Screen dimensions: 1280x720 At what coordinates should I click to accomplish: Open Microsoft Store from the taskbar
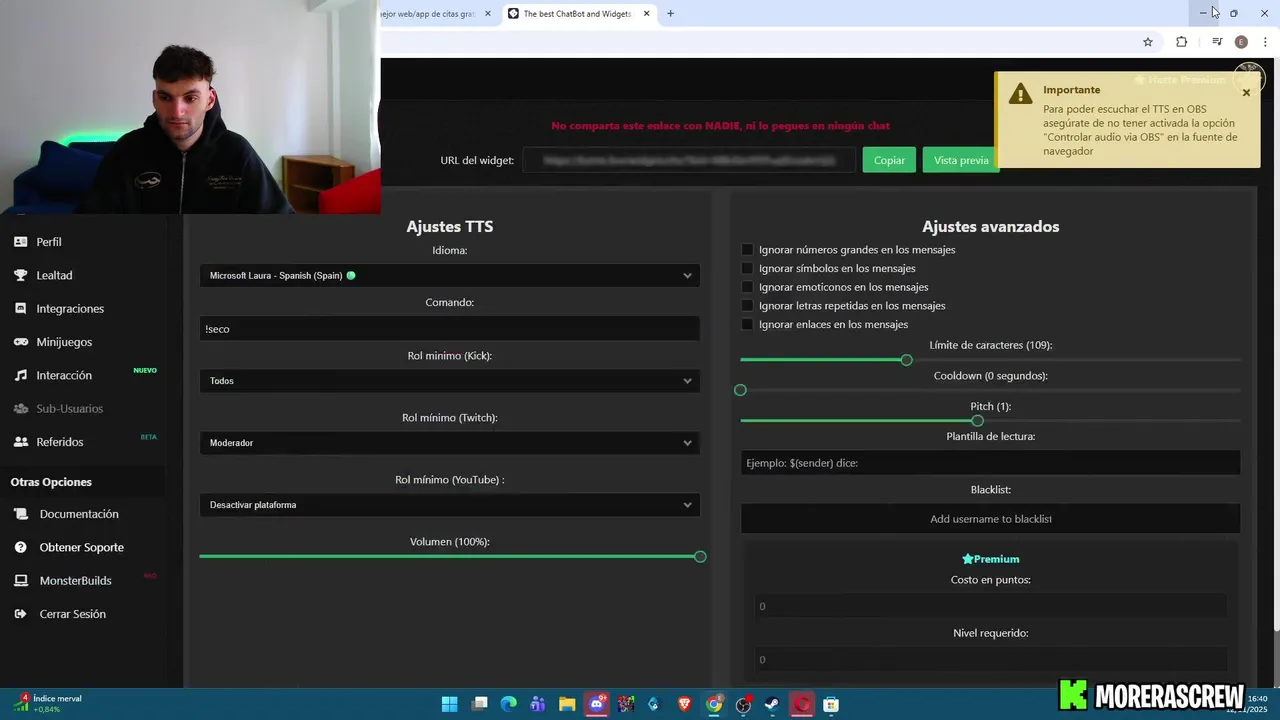point(831,704)
